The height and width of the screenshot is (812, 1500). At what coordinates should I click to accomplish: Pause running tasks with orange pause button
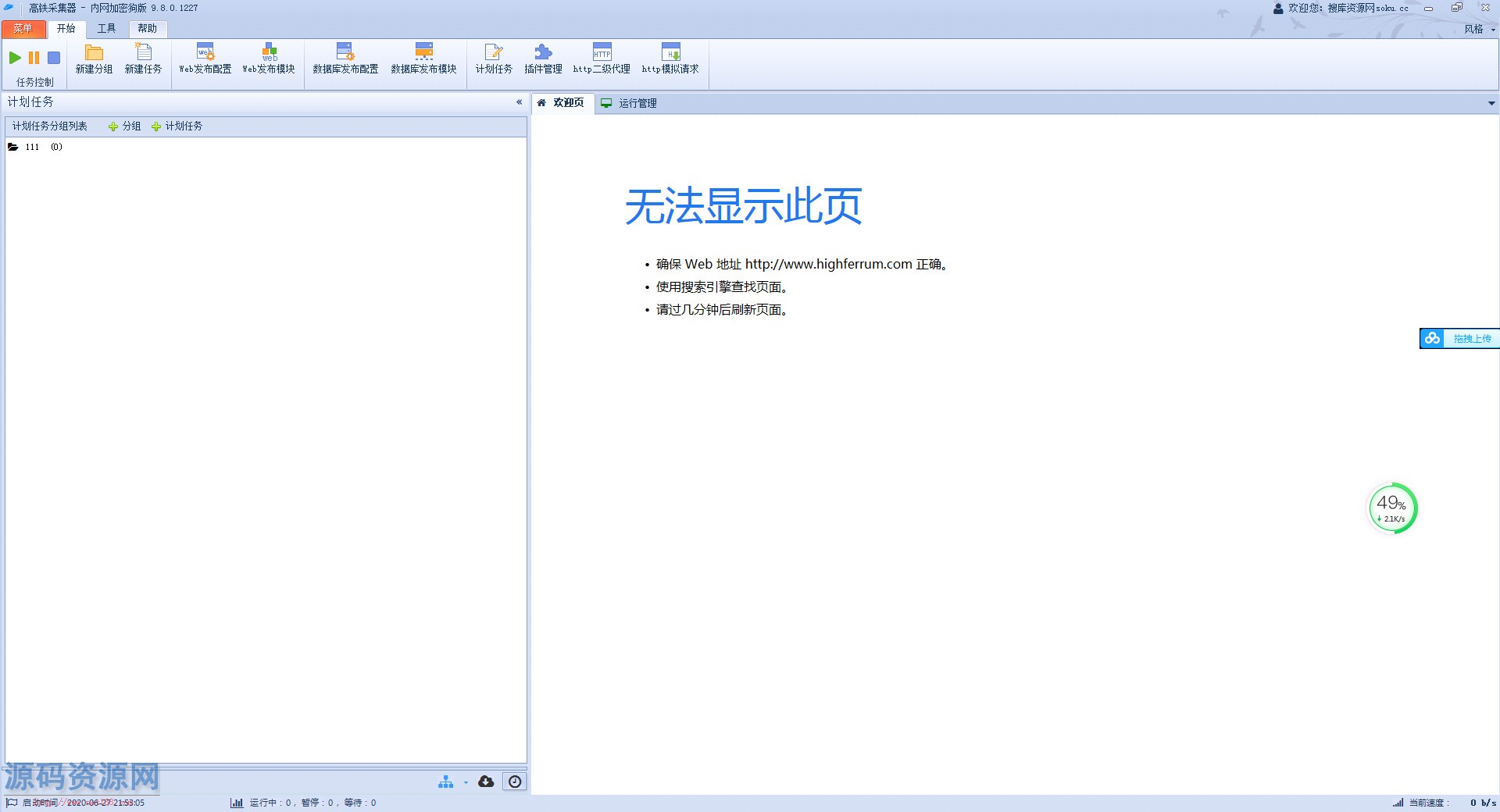tap(34, 58)
